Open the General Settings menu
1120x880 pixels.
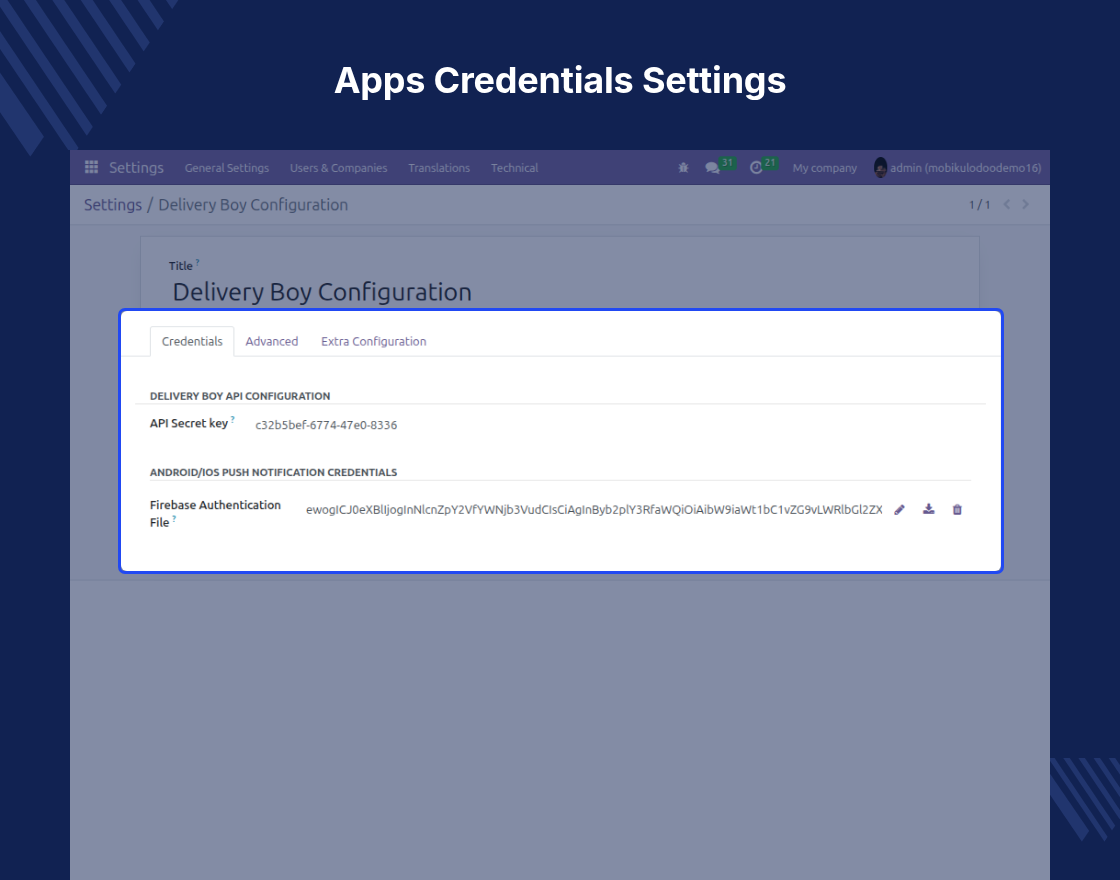tap(227, 168)
